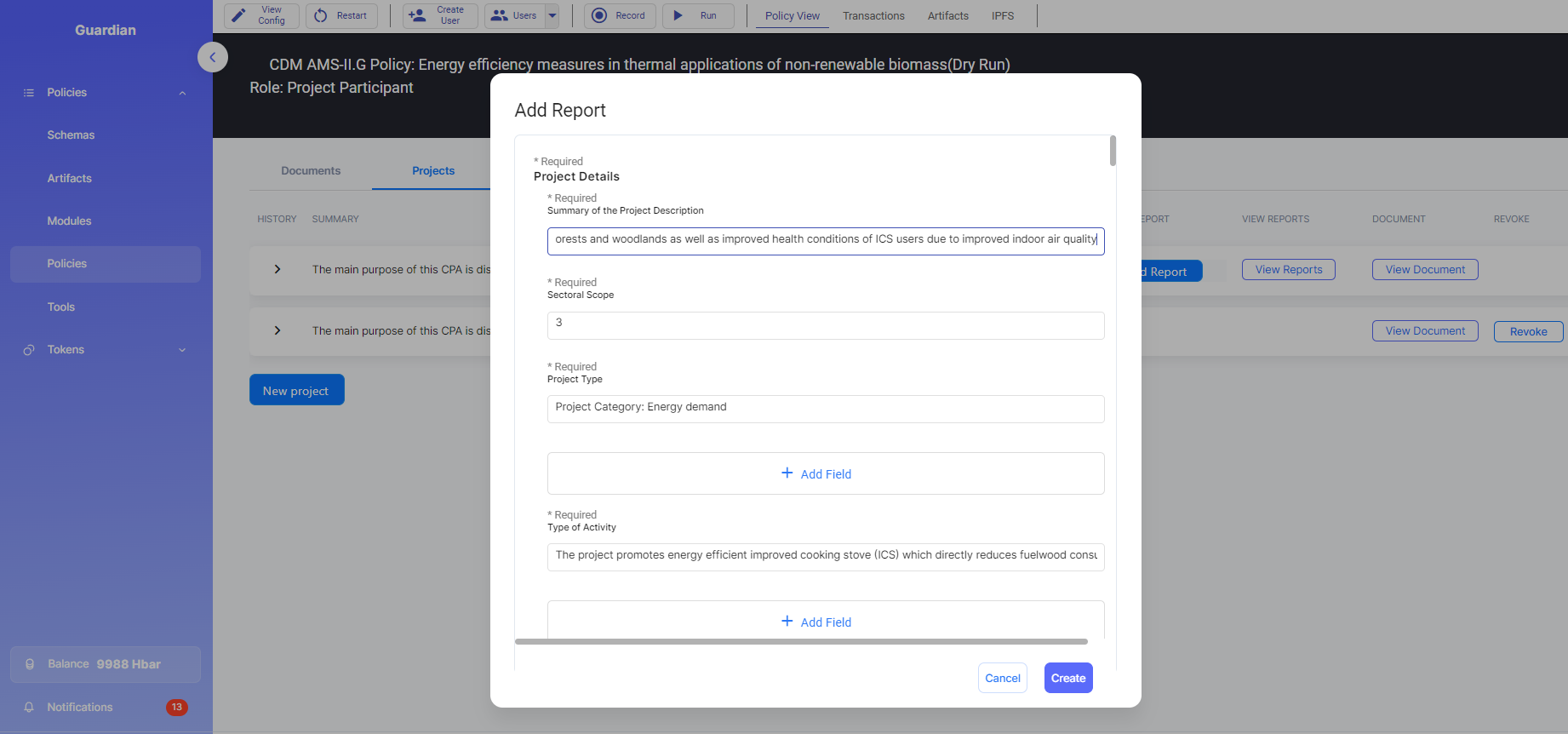Click the View Config pencil icon

(239, 15)
